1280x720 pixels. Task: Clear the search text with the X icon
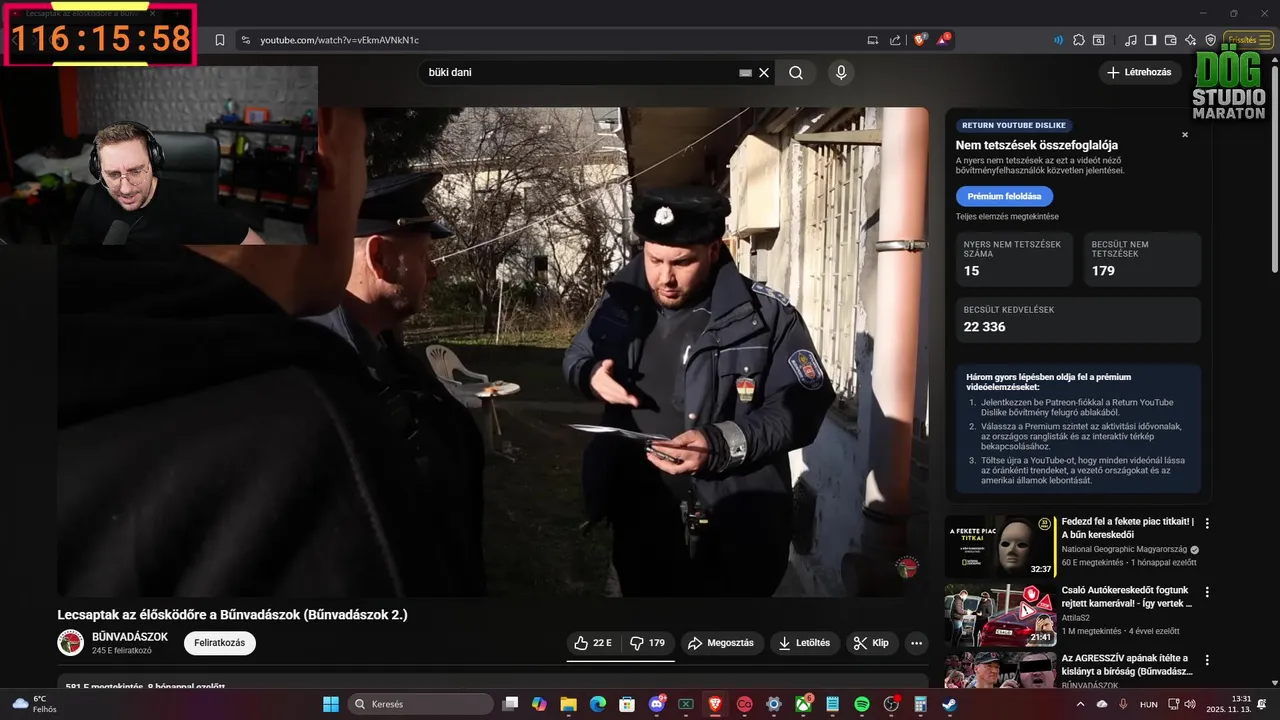click(x=764, y=72)
